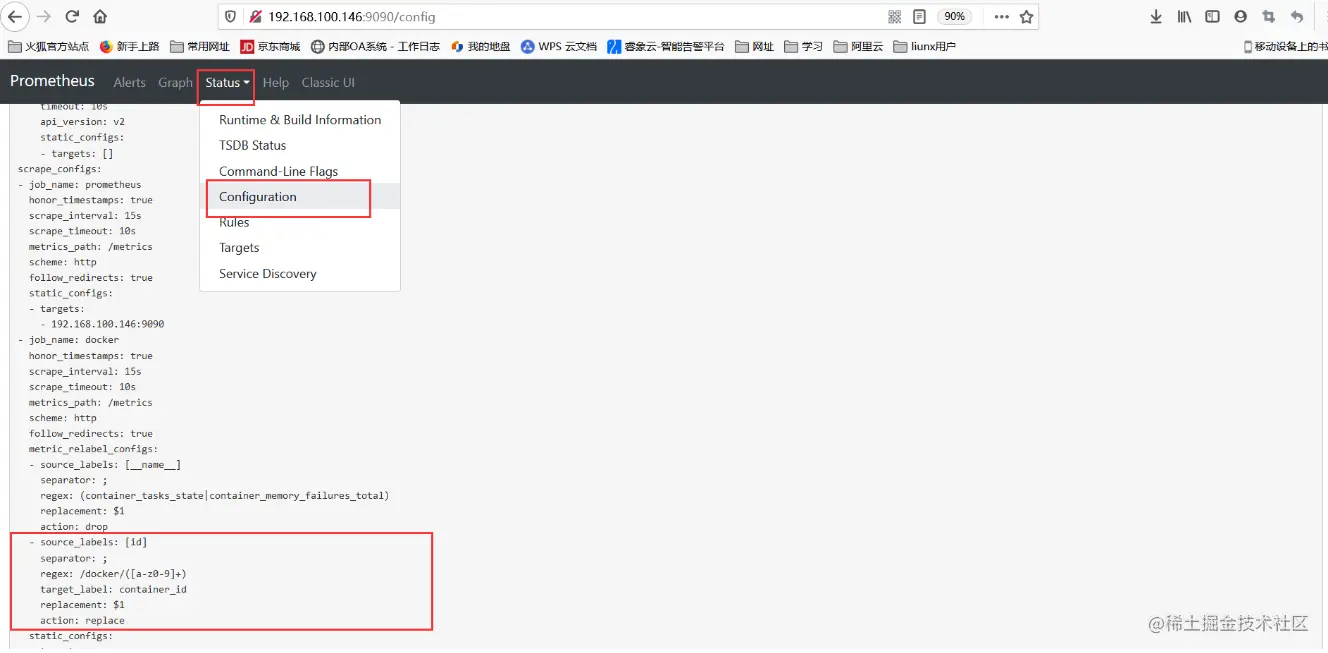The width and height of the screenshot is (1328, 653).
Task: Choose Rules in Status menu
Action: (300, 222)
